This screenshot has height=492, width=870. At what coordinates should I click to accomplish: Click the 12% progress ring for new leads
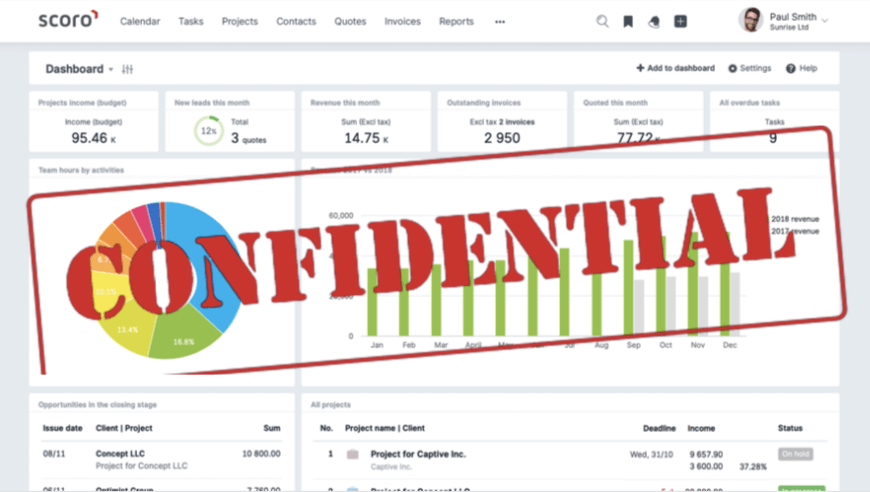[x=208, y=131]
